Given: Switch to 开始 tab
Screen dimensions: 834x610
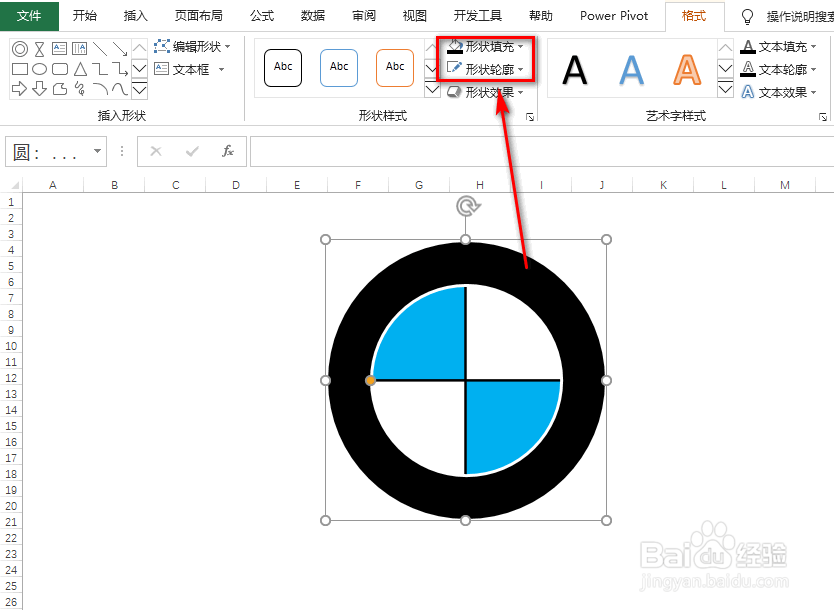Looking at the screenshot, I should tap(85, 16).
